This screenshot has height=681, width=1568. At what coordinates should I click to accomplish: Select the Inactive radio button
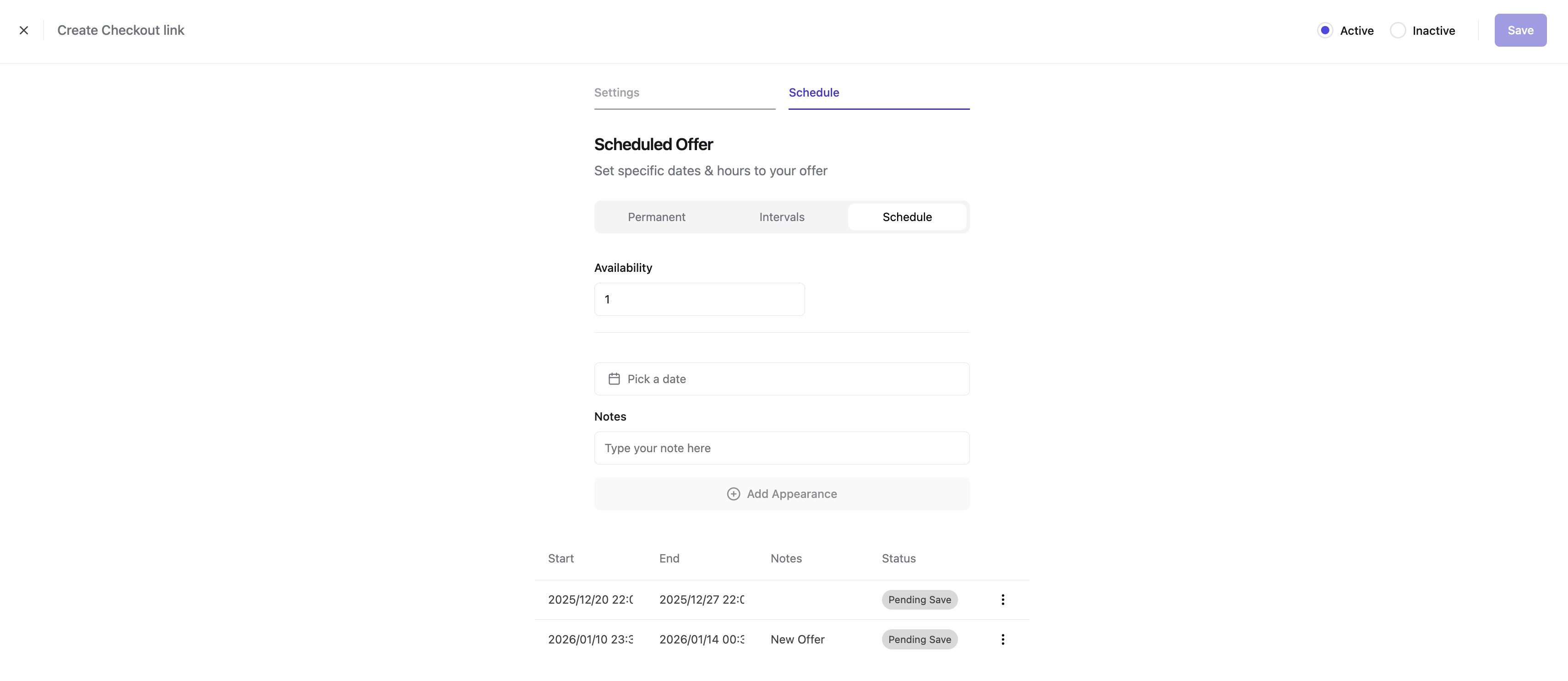tap(1398, 30)
